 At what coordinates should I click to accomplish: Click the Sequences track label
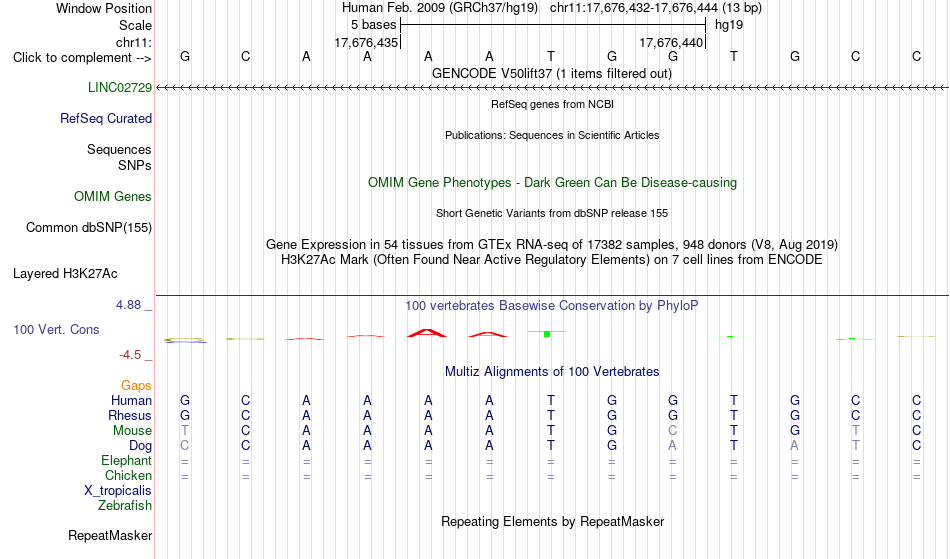tap(119, 150)
